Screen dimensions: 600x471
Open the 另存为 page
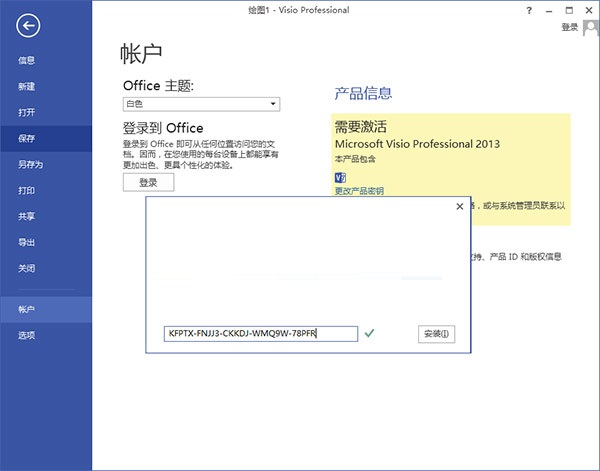[46, 165]
